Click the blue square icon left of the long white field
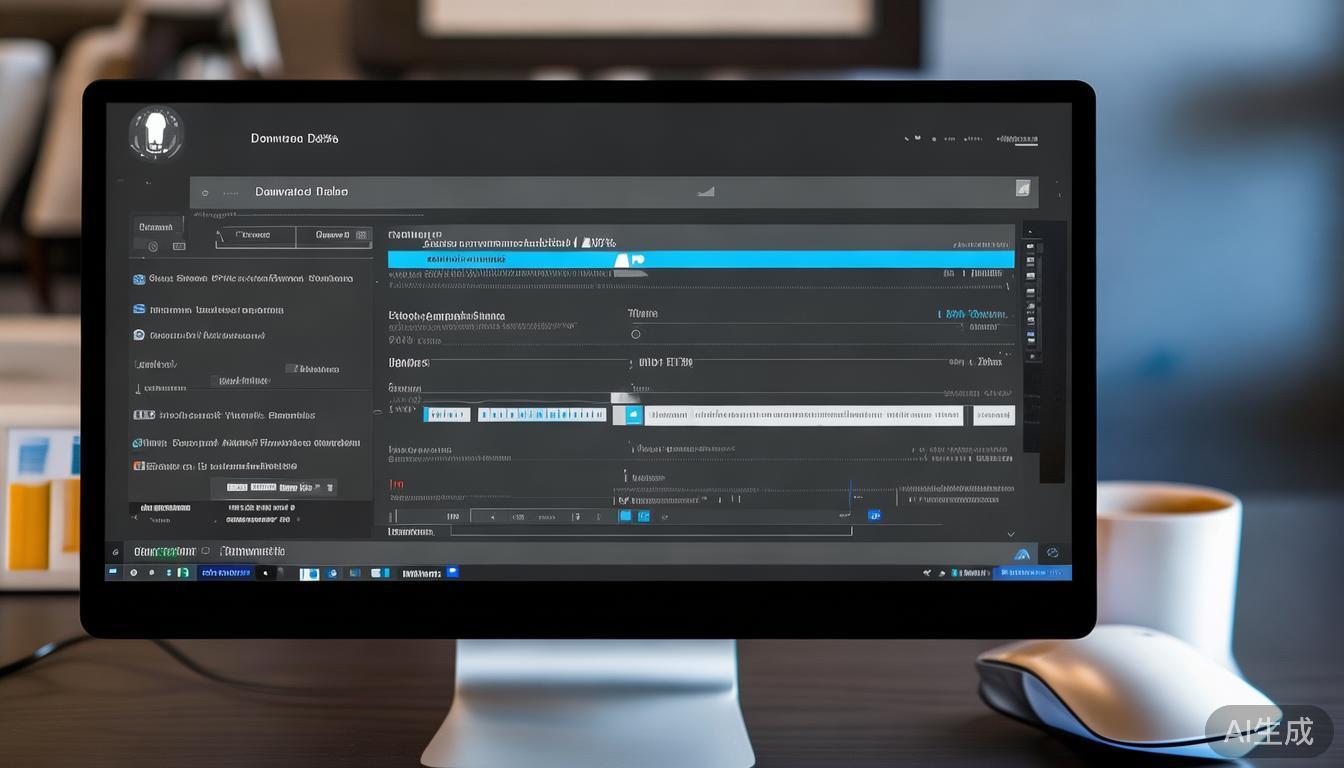 633,415
